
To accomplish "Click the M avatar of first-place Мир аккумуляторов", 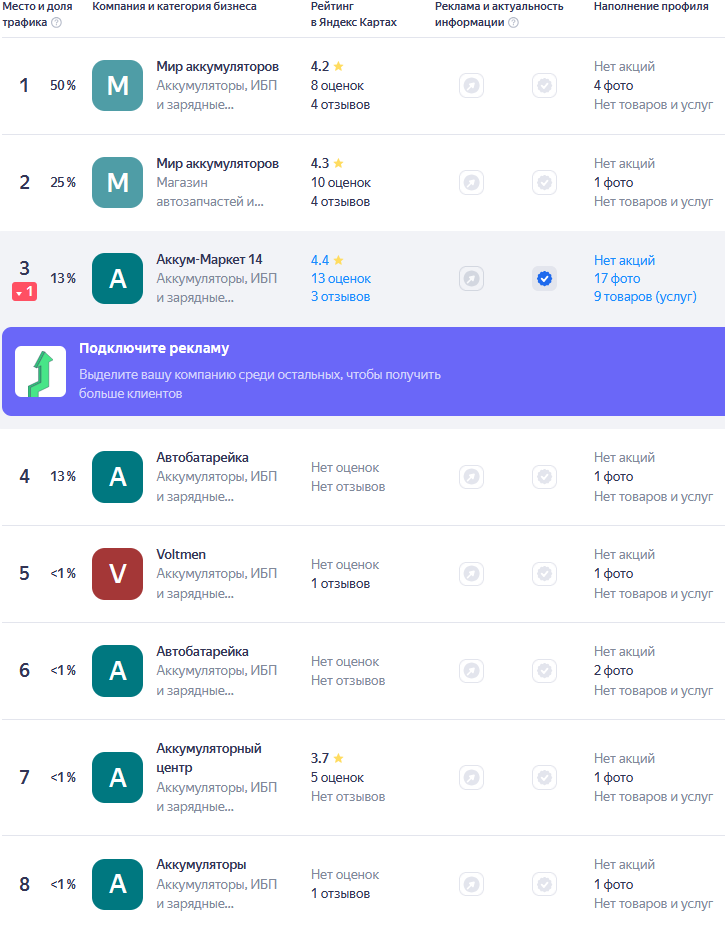I will click(117, 85).
